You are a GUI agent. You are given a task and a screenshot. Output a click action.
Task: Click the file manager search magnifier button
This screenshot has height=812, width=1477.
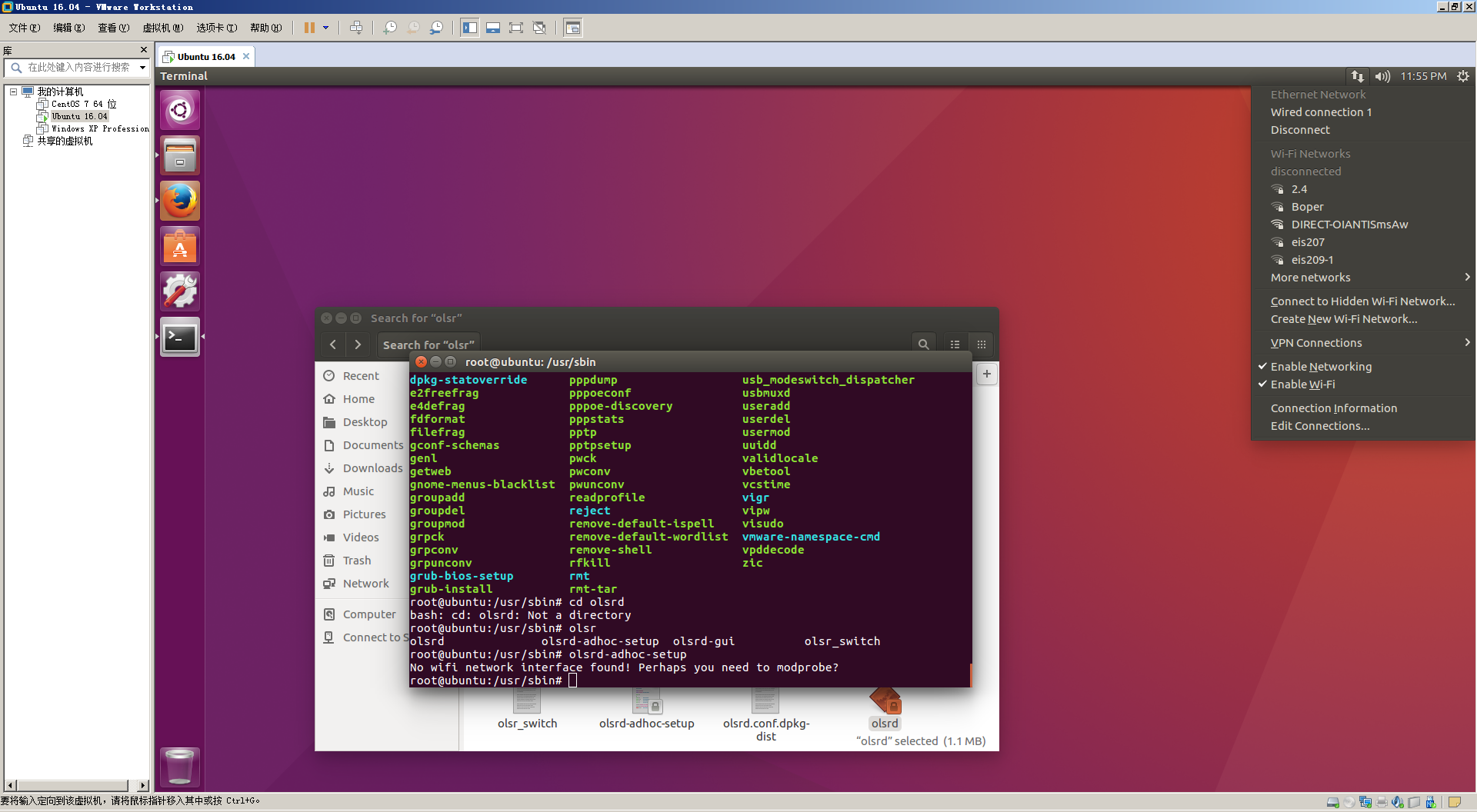click(924, 344)
